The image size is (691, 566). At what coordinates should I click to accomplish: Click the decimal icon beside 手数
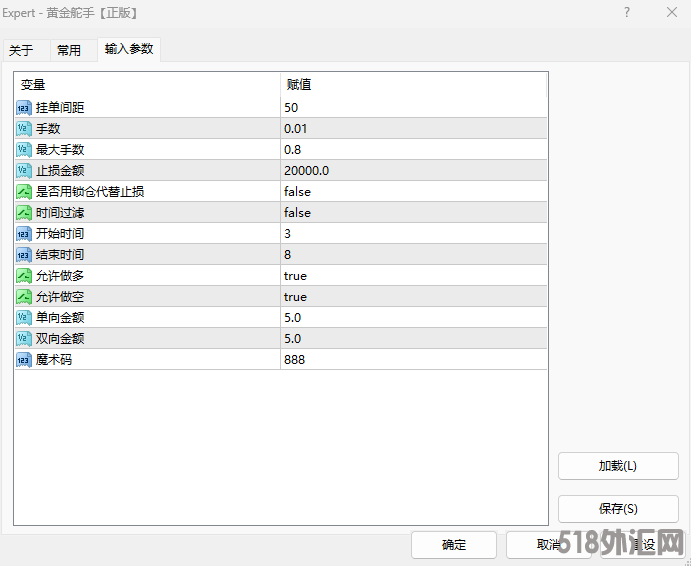24,129
